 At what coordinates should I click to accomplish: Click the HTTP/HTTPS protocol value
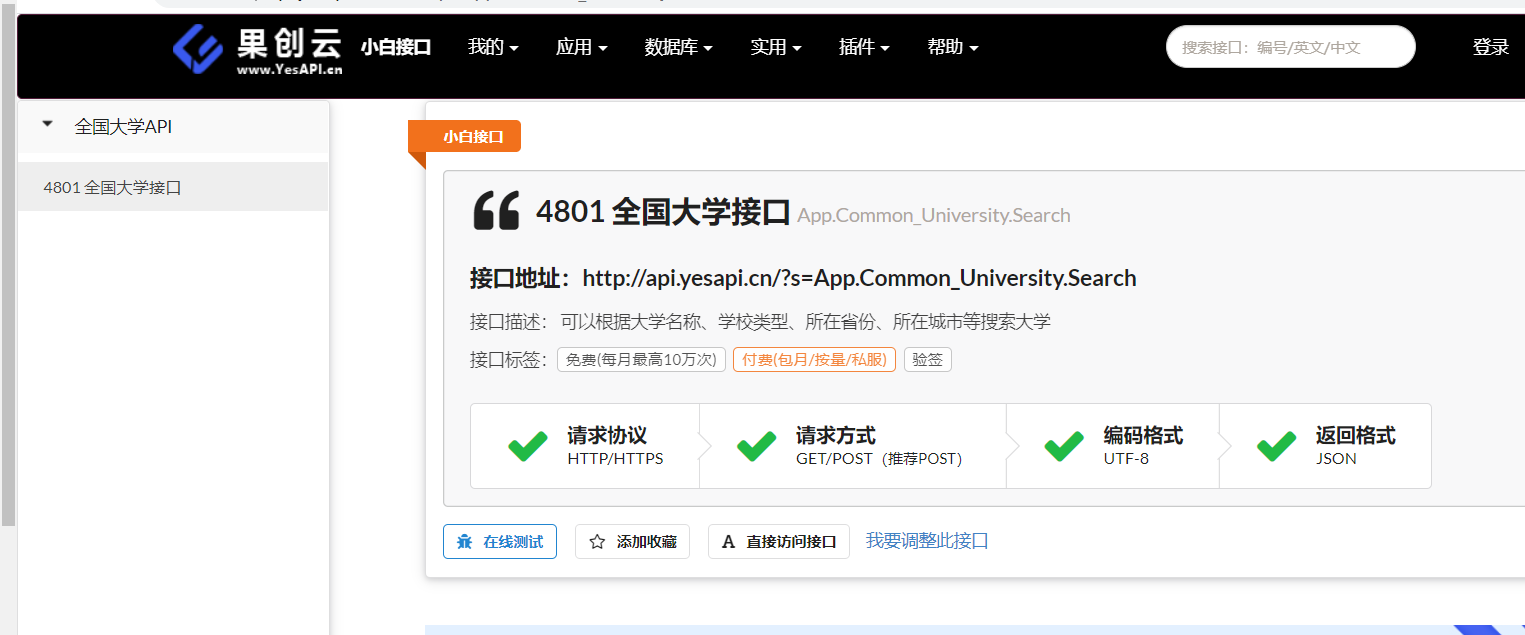coord(615,459)
